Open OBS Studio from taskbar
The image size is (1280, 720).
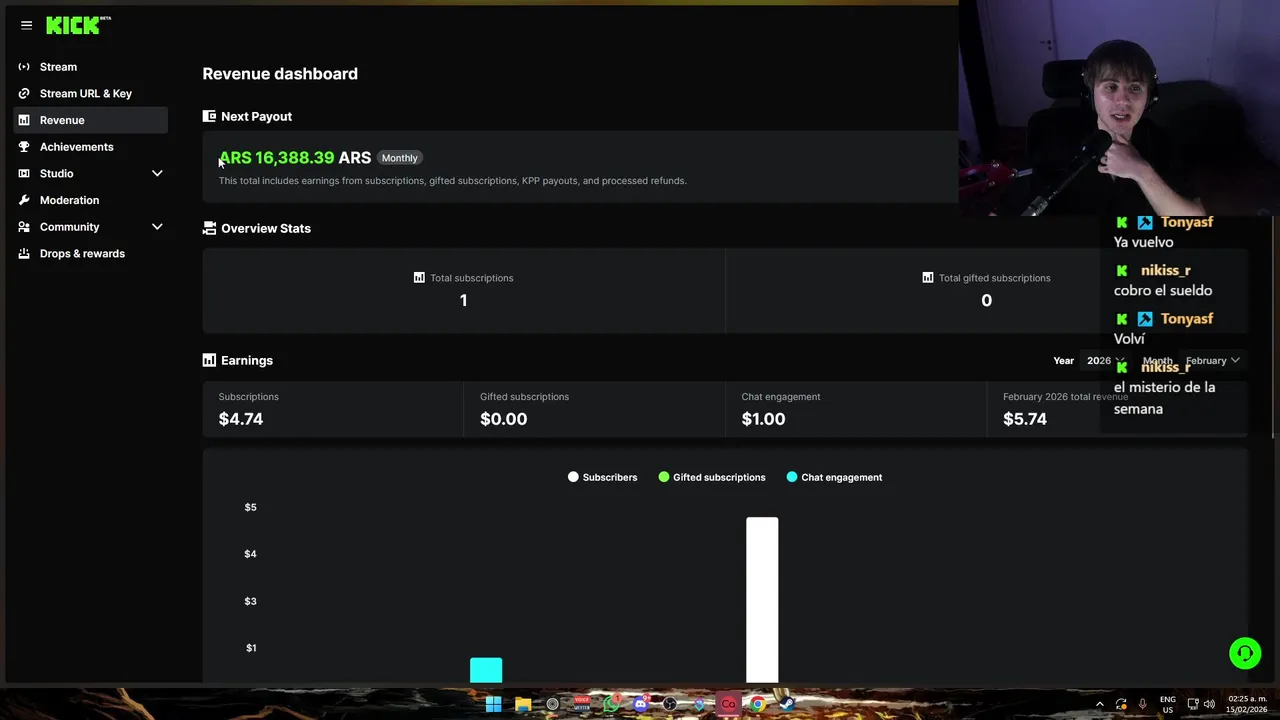tap(670, 704)
